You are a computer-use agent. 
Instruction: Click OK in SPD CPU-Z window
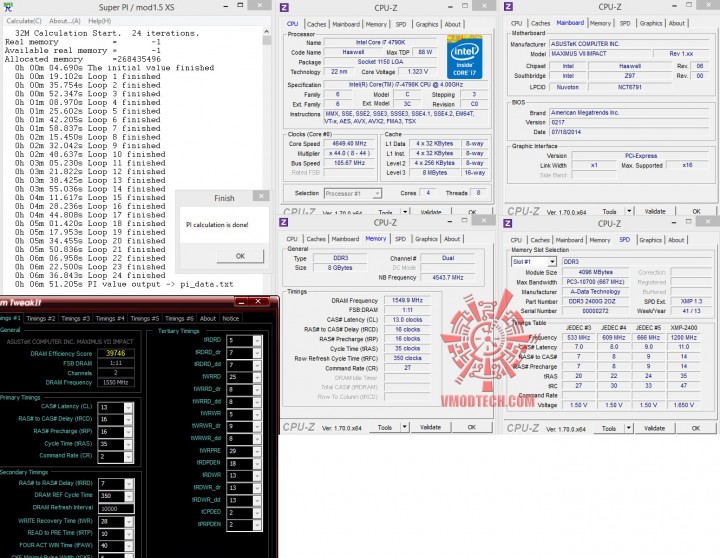coord(696,428)
